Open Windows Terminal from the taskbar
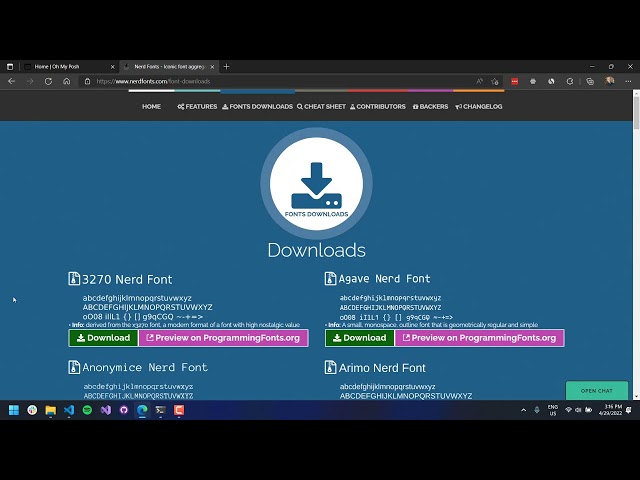The height and width of the screenshot is (480, 640). 160,410
